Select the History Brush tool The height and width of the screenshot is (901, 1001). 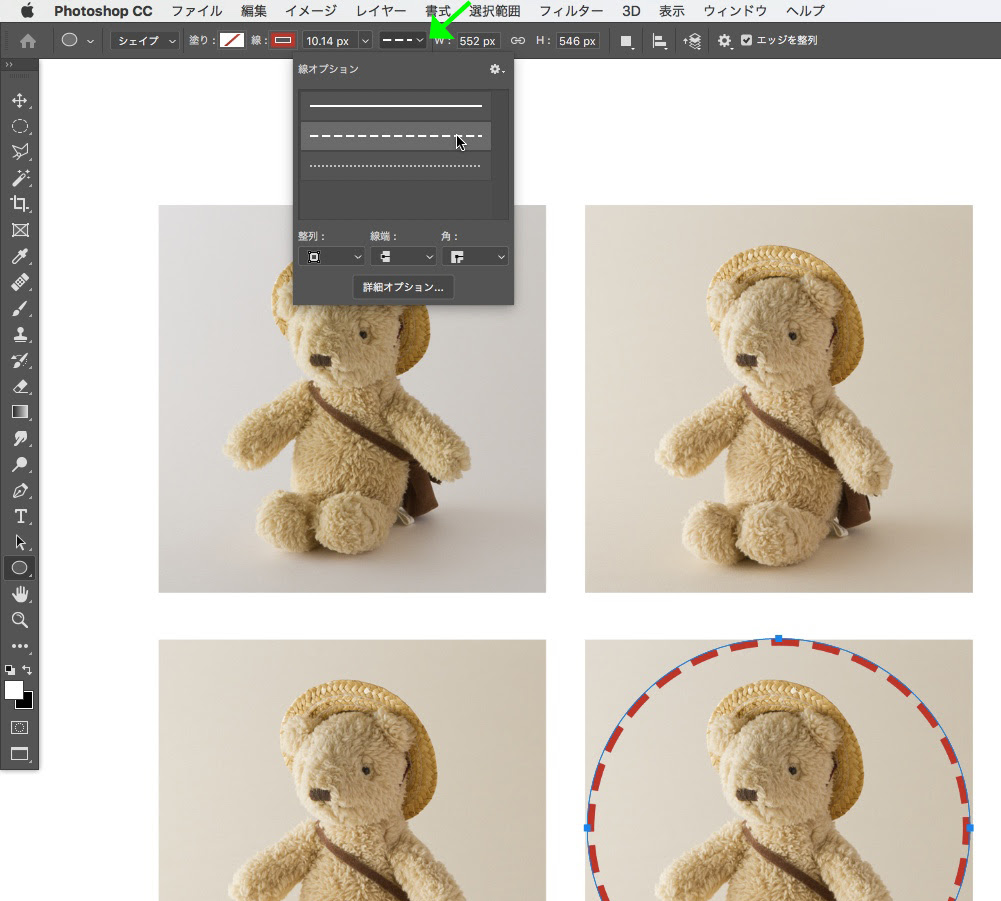[x=20, y=360]
